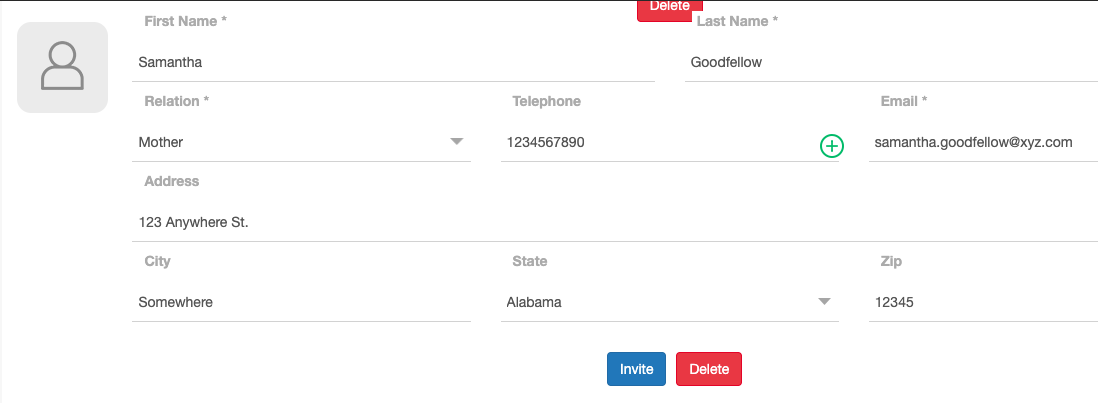Open State dropdown using its arrow
1098x403 pixels.
(x=825, y=302)
